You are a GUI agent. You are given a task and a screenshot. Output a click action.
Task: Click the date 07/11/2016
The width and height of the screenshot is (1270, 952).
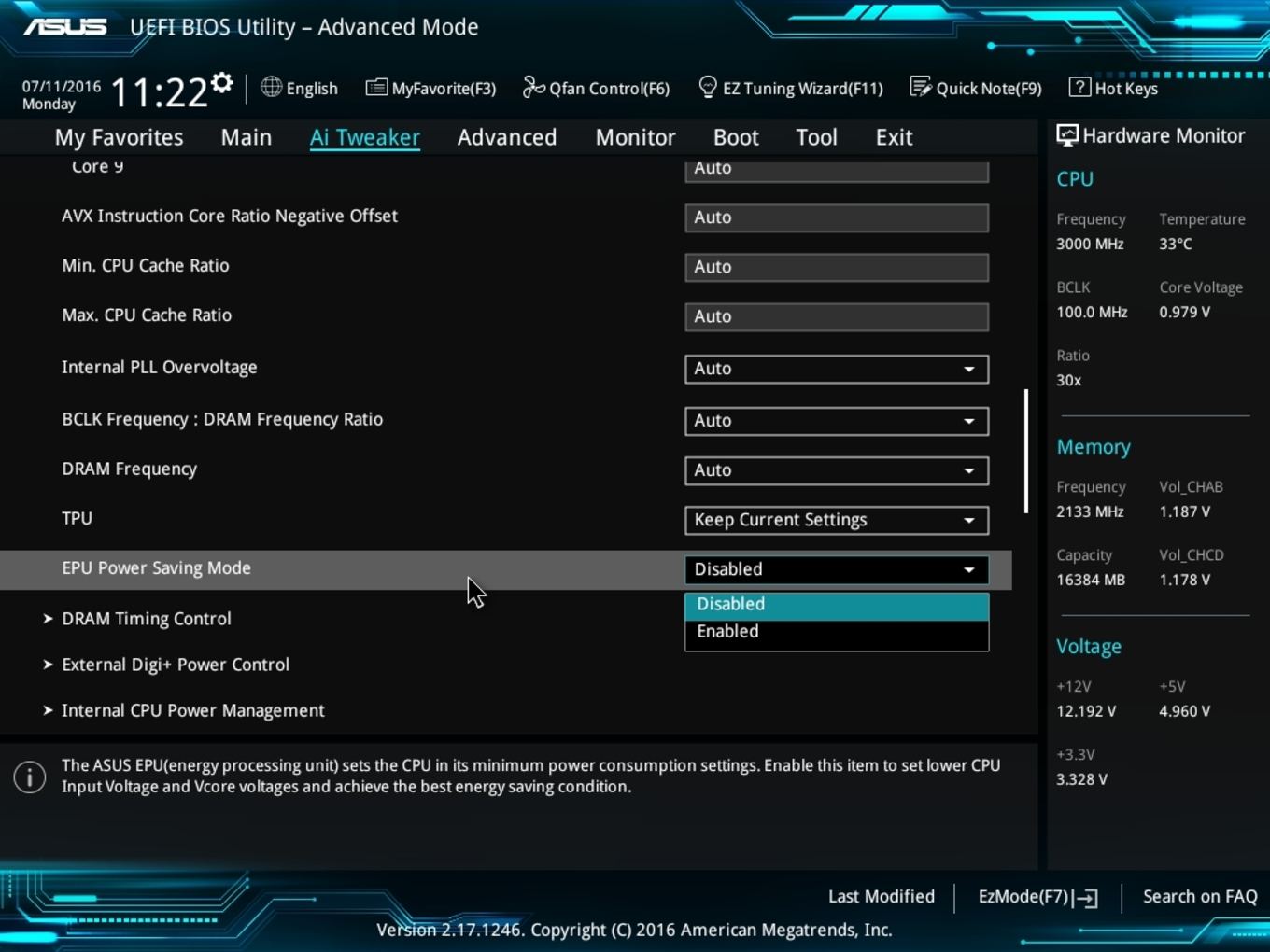[62, 86]
